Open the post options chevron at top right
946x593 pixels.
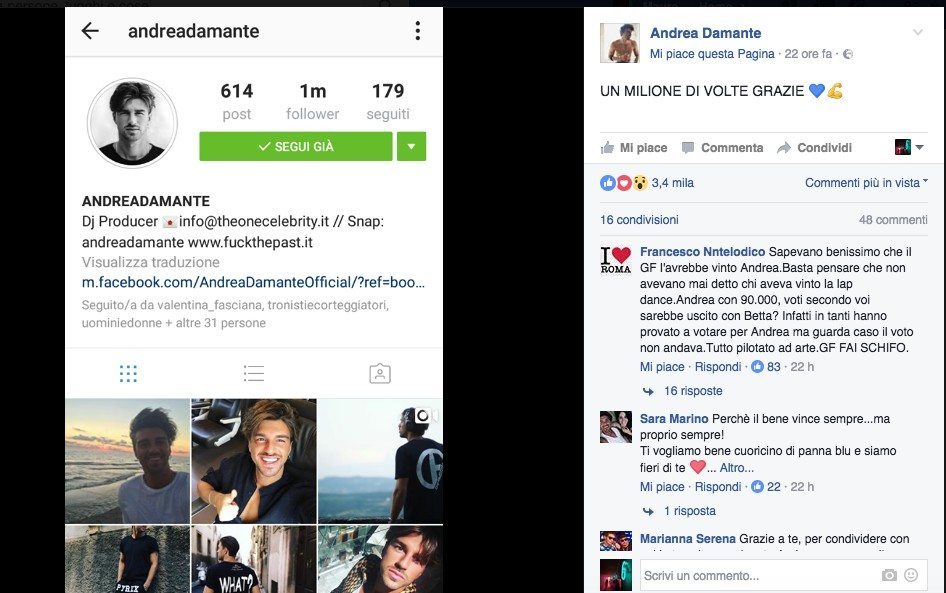(x=918, y=33)
